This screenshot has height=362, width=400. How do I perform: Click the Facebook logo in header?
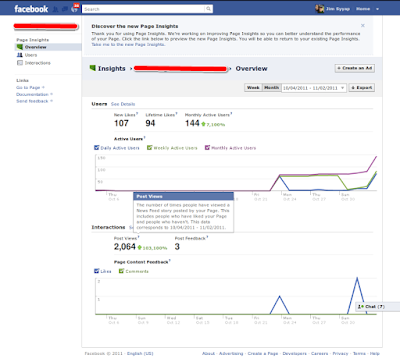click(31, 9)
